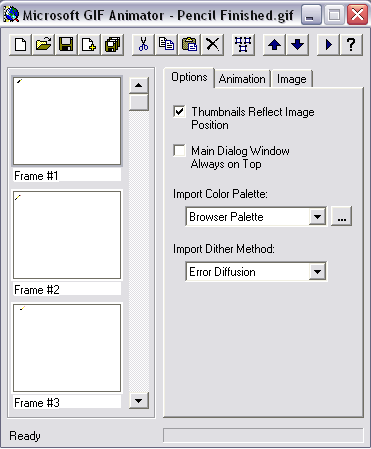
Task: Cut the selected frame with the scissors icon
Action: tap(143, 44)
